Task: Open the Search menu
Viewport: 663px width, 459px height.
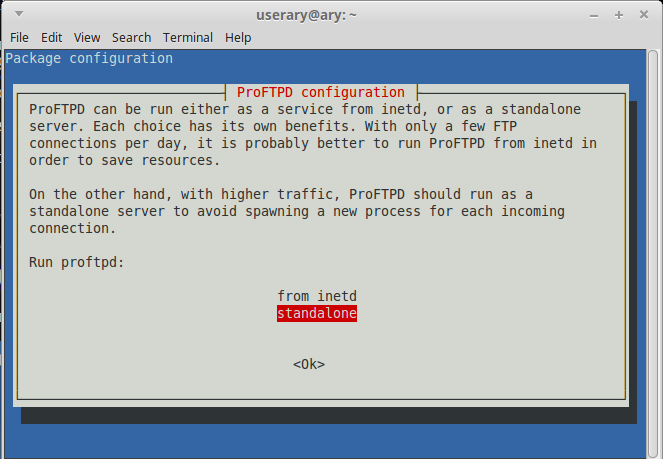Action: click(x=131, y=38)
